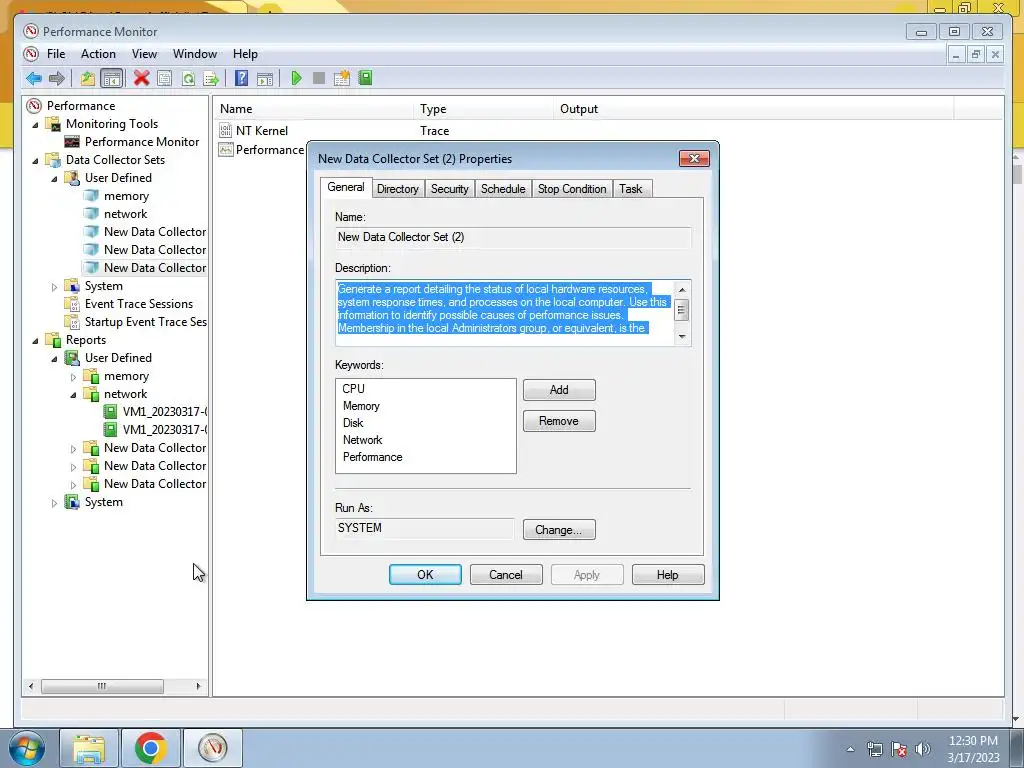Start the data collector set with green play icon
The height and width of the screenshot is (768, 1024).
pos(296,78)
